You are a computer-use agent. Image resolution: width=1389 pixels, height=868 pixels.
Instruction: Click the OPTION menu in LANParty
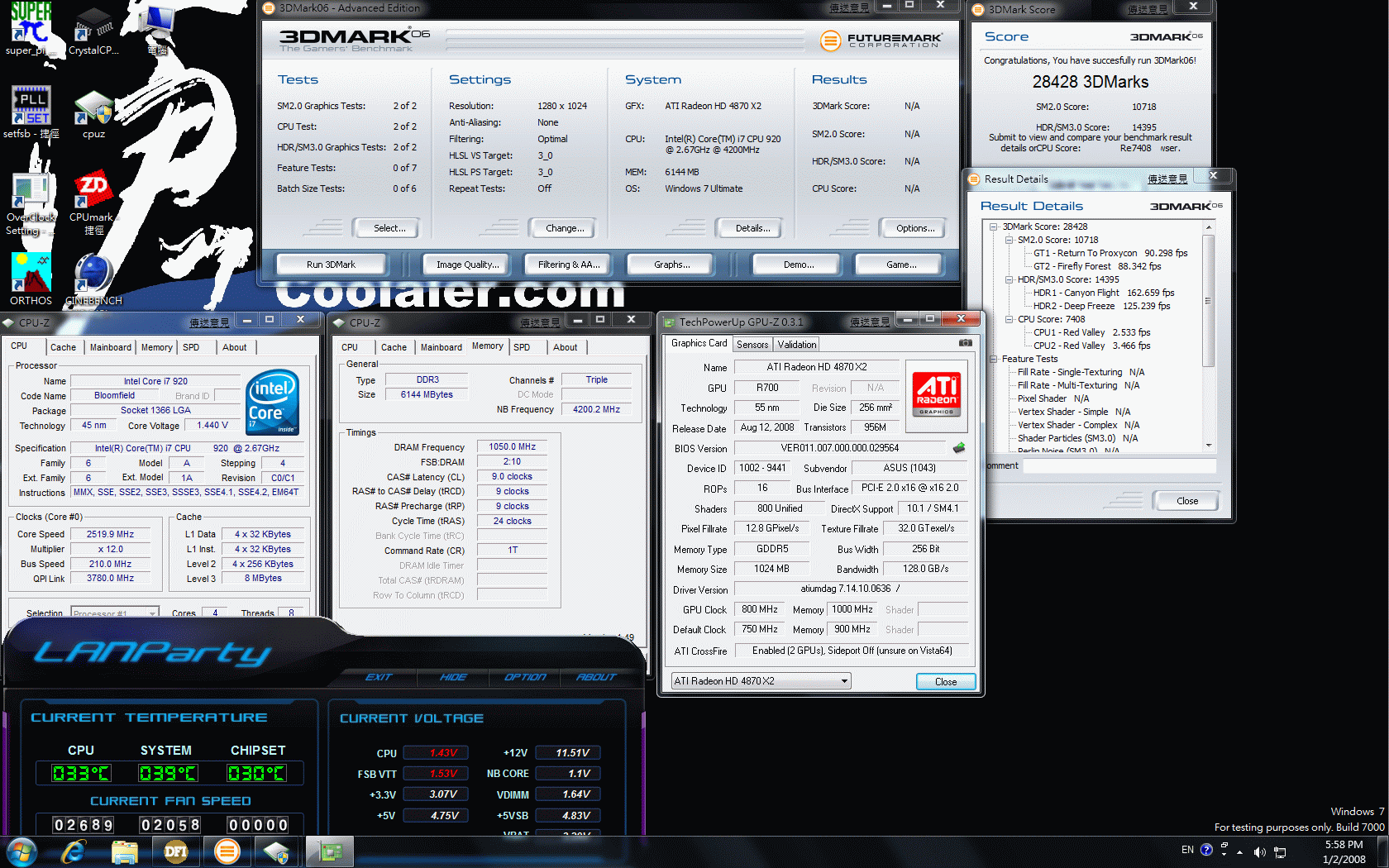pyautogui.click(x=526, y=677)
